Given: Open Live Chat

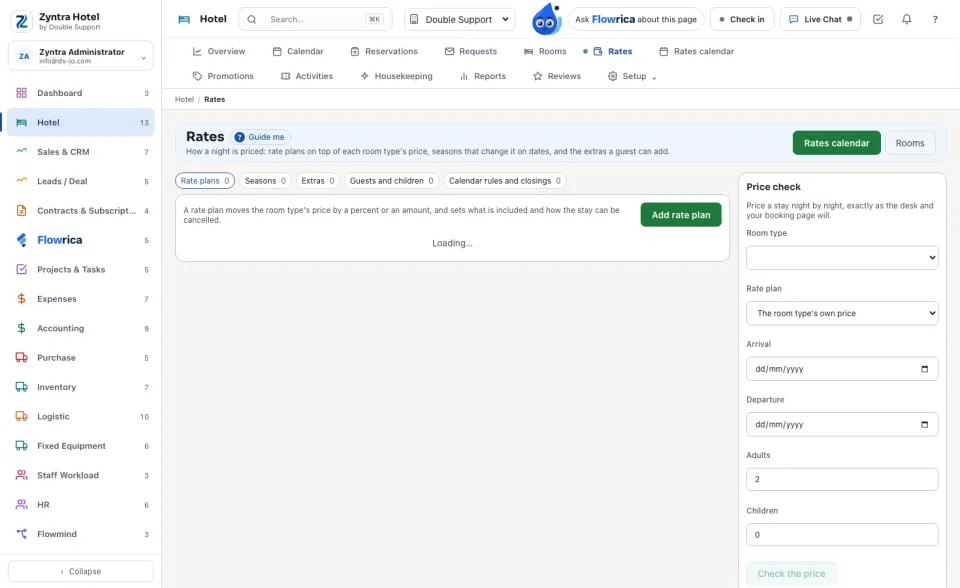Looking at the screenshot, I should [x=820, y=19].
